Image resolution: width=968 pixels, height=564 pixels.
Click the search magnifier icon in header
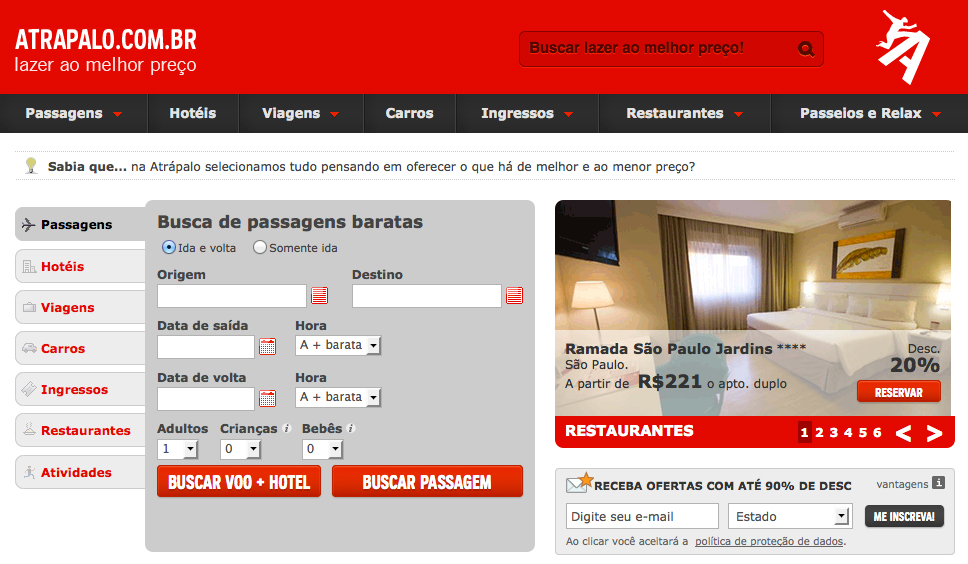pos(806,49)
